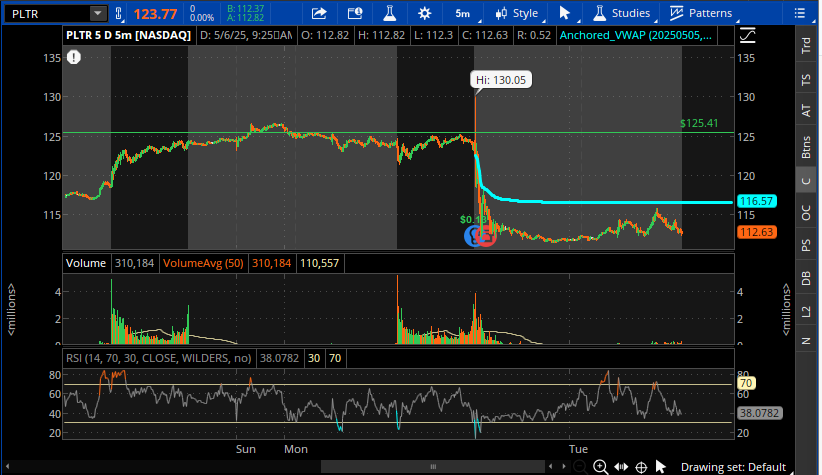
Task: Open the hamburger list menu icon
Action: click(x=799, y=13)
